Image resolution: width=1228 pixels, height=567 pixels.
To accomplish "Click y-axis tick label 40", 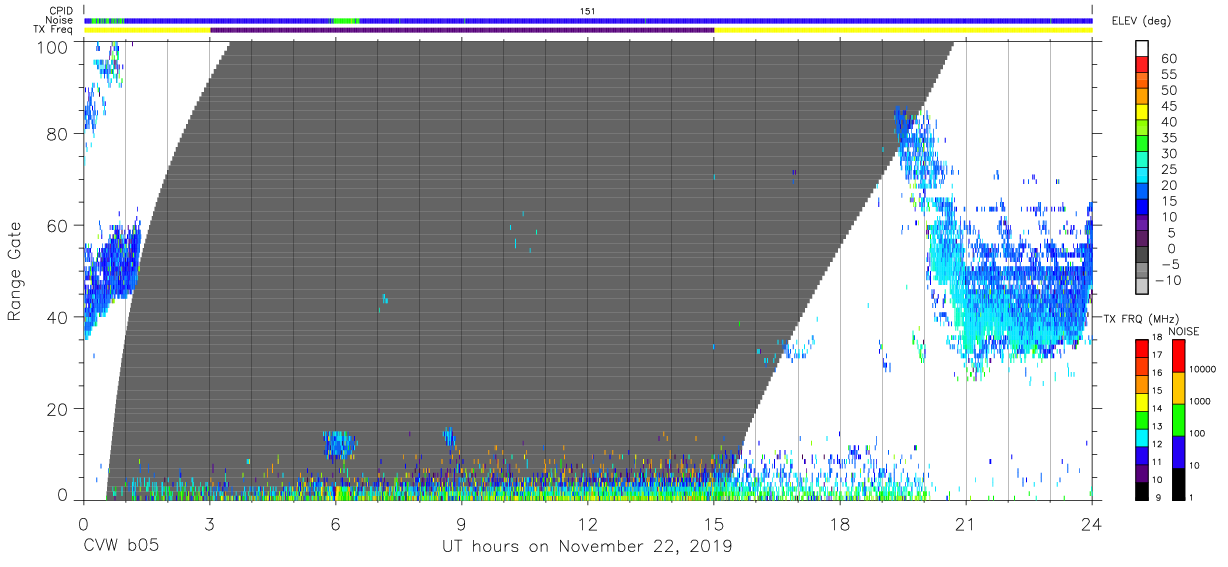I will tap(60, 317).
